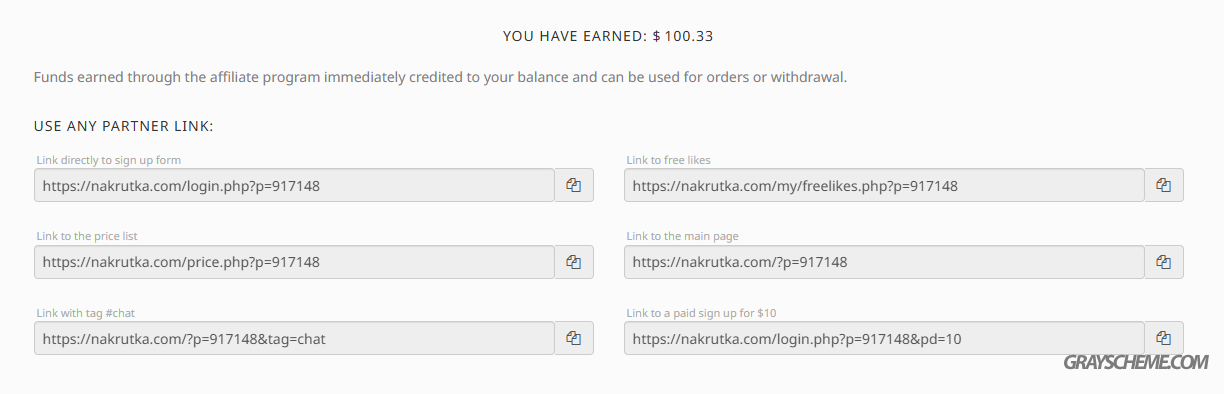Click the 'Link directly to sign up form' label

click(109, 160)
